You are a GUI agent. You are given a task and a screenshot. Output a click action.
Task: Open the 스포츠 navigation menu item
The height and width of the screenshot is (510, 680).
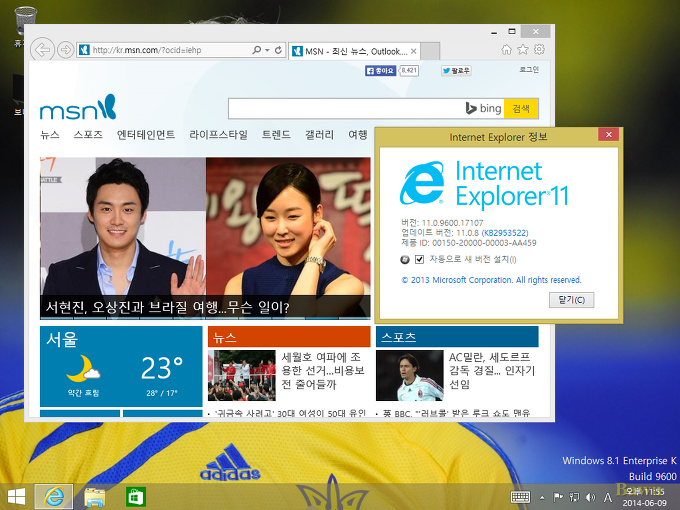[x=88, y=135]
